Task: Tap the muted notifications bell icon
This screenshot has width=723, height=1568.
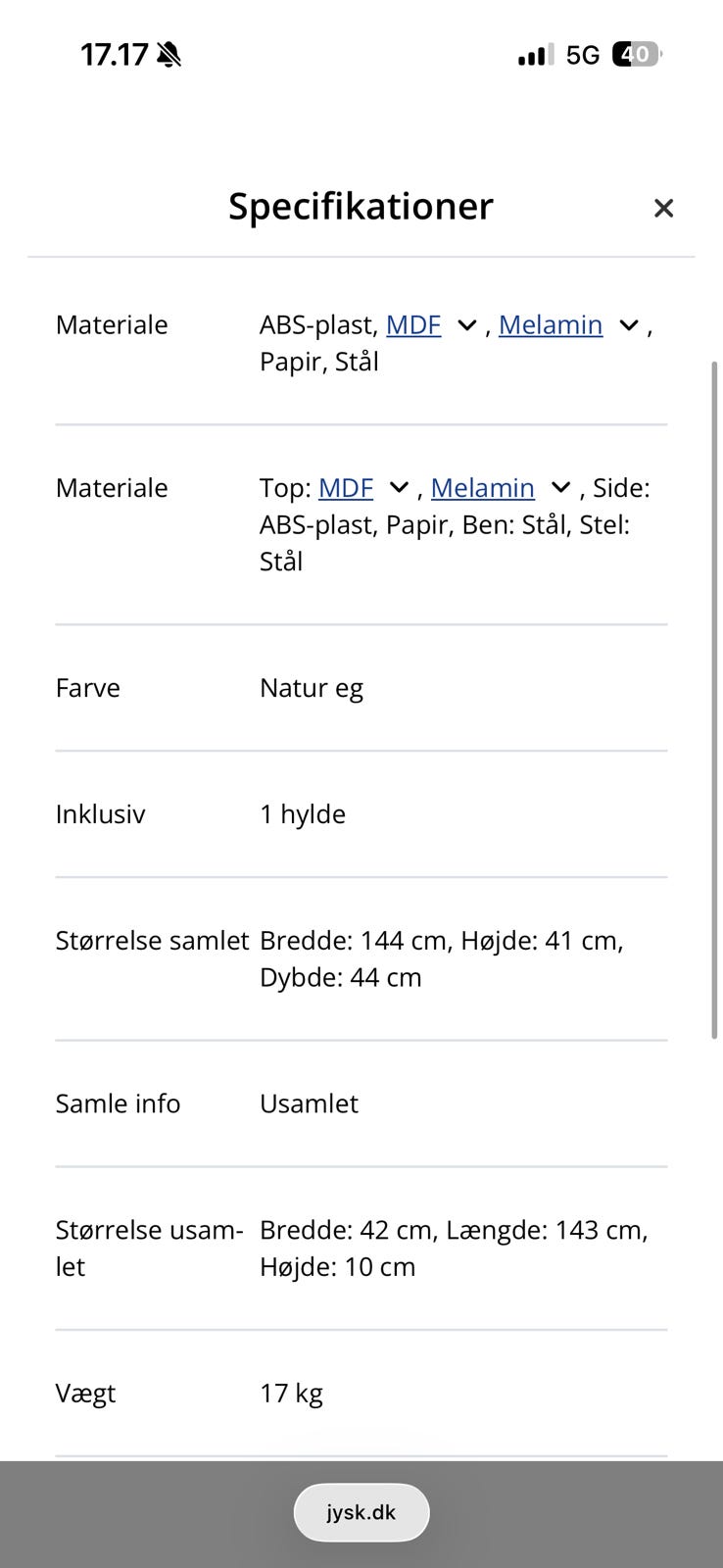Action: [169, 54]
